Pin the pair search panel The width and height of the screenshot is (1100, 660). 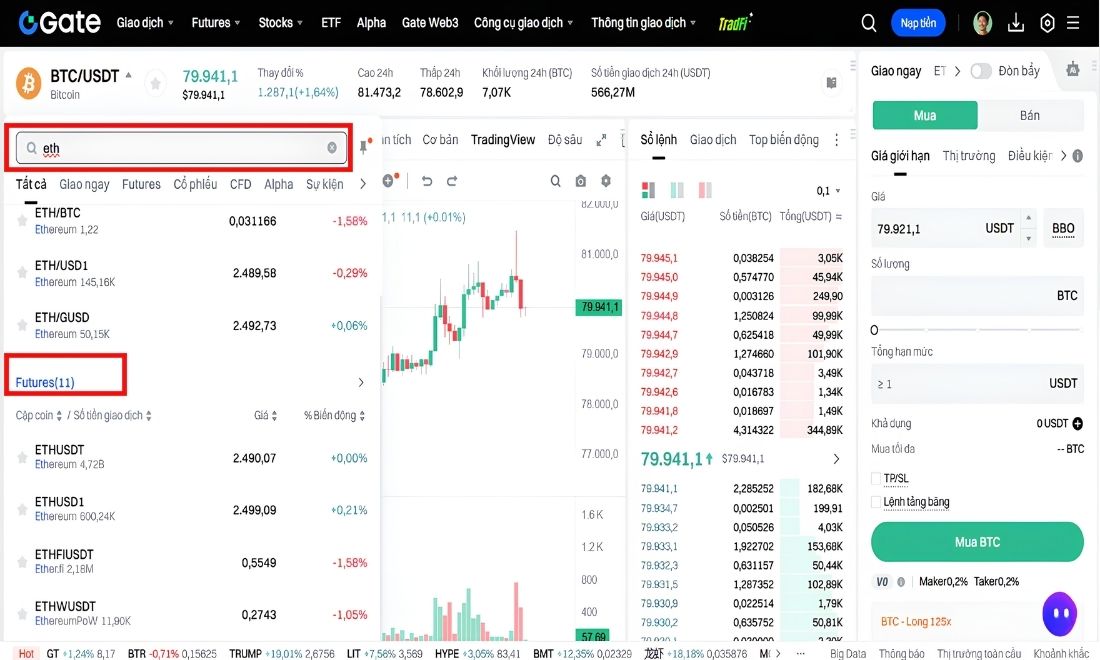pyautogui.click(x=363, y=146)
